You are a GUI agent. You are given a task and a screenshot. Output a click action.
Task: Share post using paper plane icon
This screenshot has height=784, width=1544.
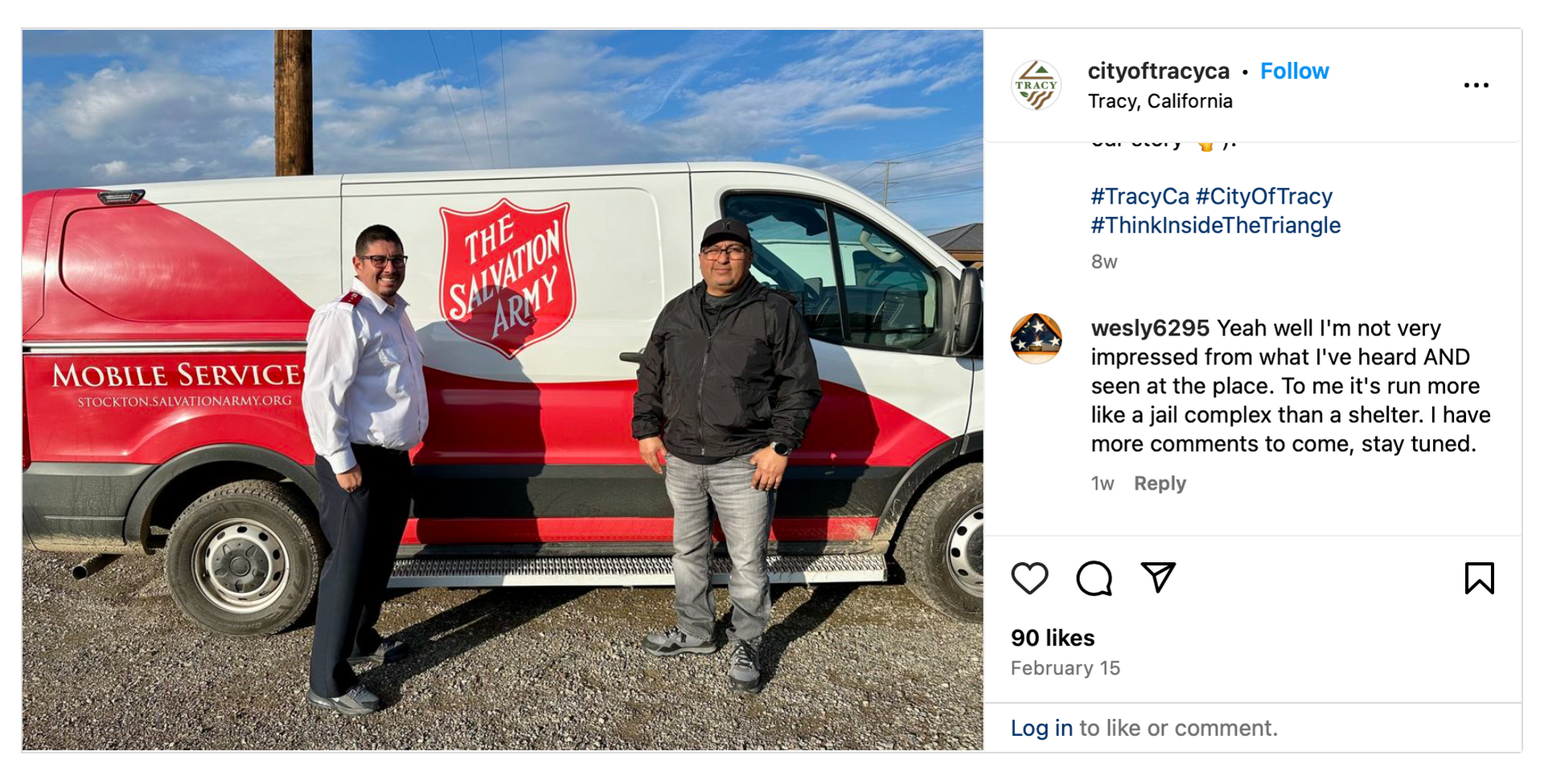(x=1158, y=577)
